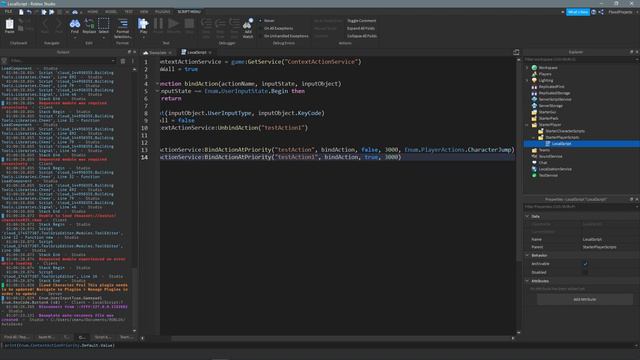Screen dimensions: 640x360
Task: Click the undo arrow in quick-access bar
Action: 29,12
